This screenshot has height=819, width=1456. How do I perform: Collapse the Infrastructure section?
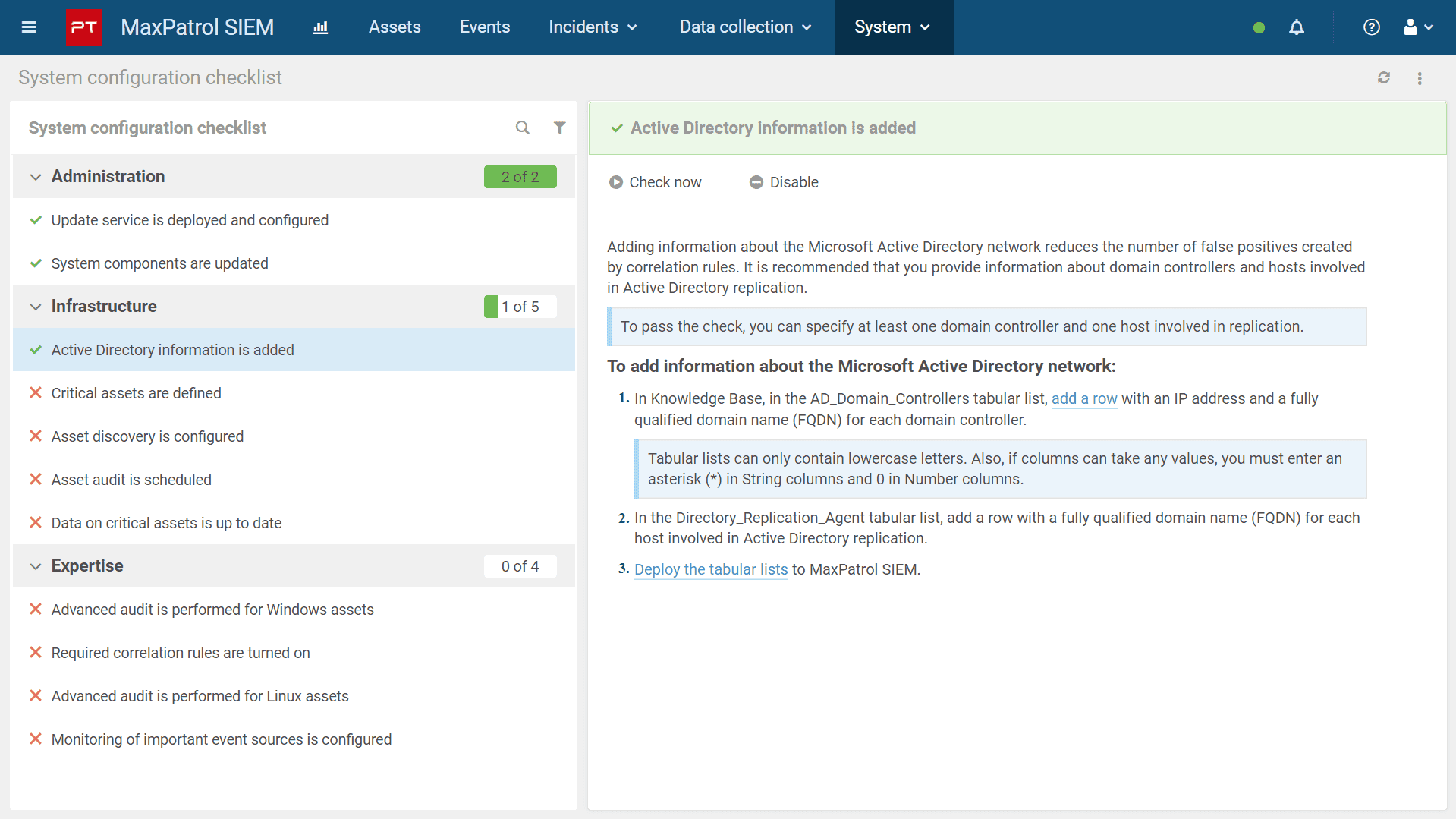[36, 307]
